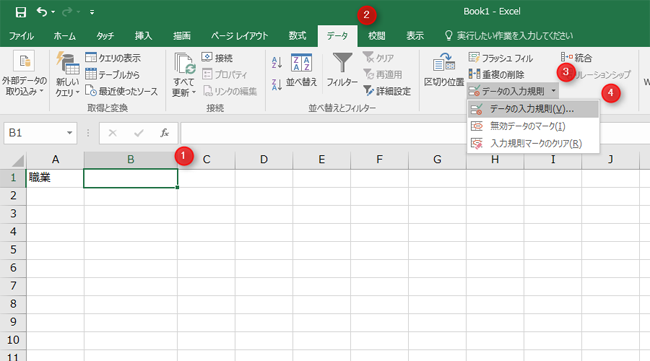650x361 pixels.
Task: Open the Name Box dropdown arrow
Action: (70, 133)
